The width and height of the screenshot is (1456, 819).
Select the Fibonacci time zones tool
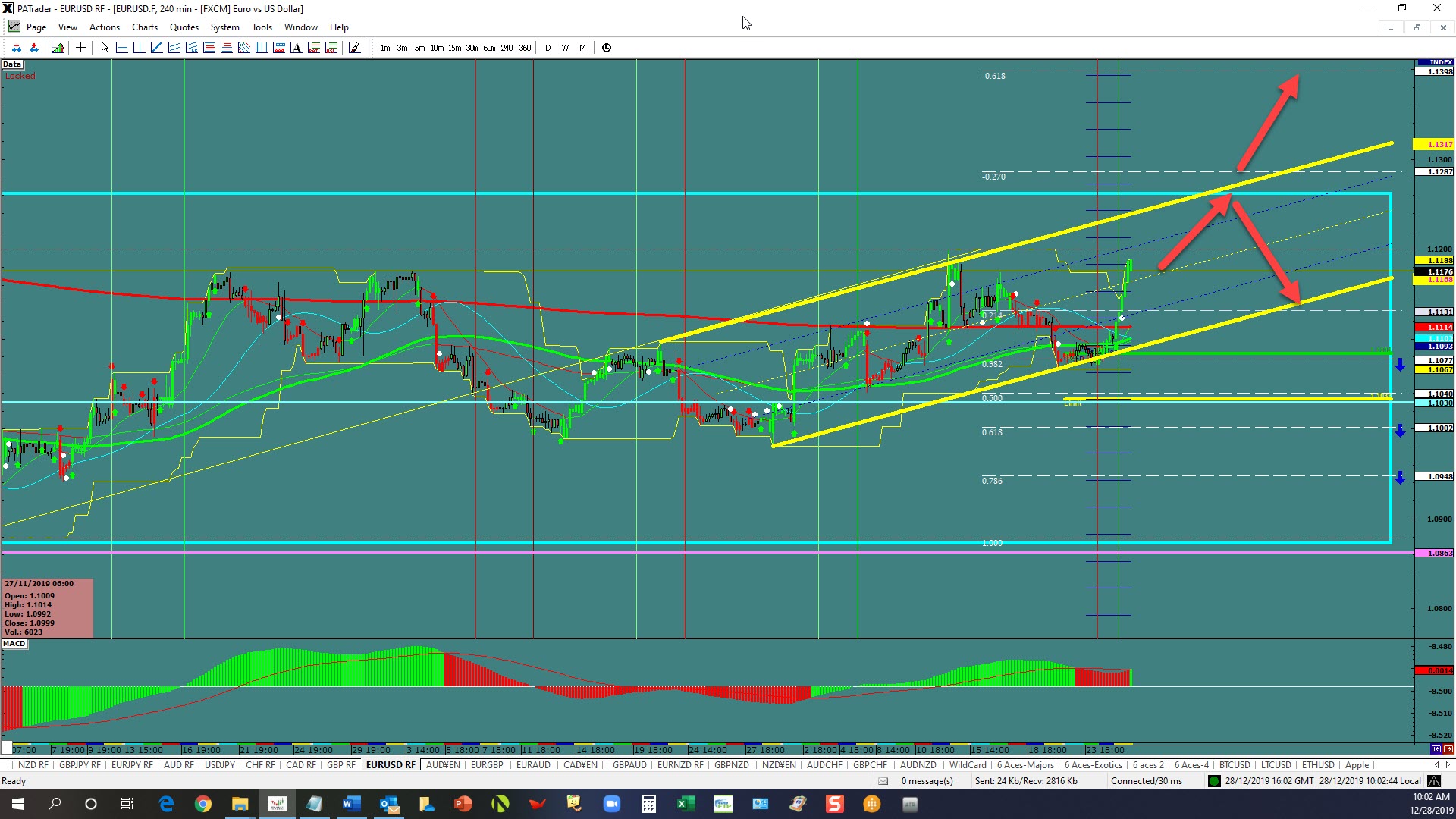[261, 48]
